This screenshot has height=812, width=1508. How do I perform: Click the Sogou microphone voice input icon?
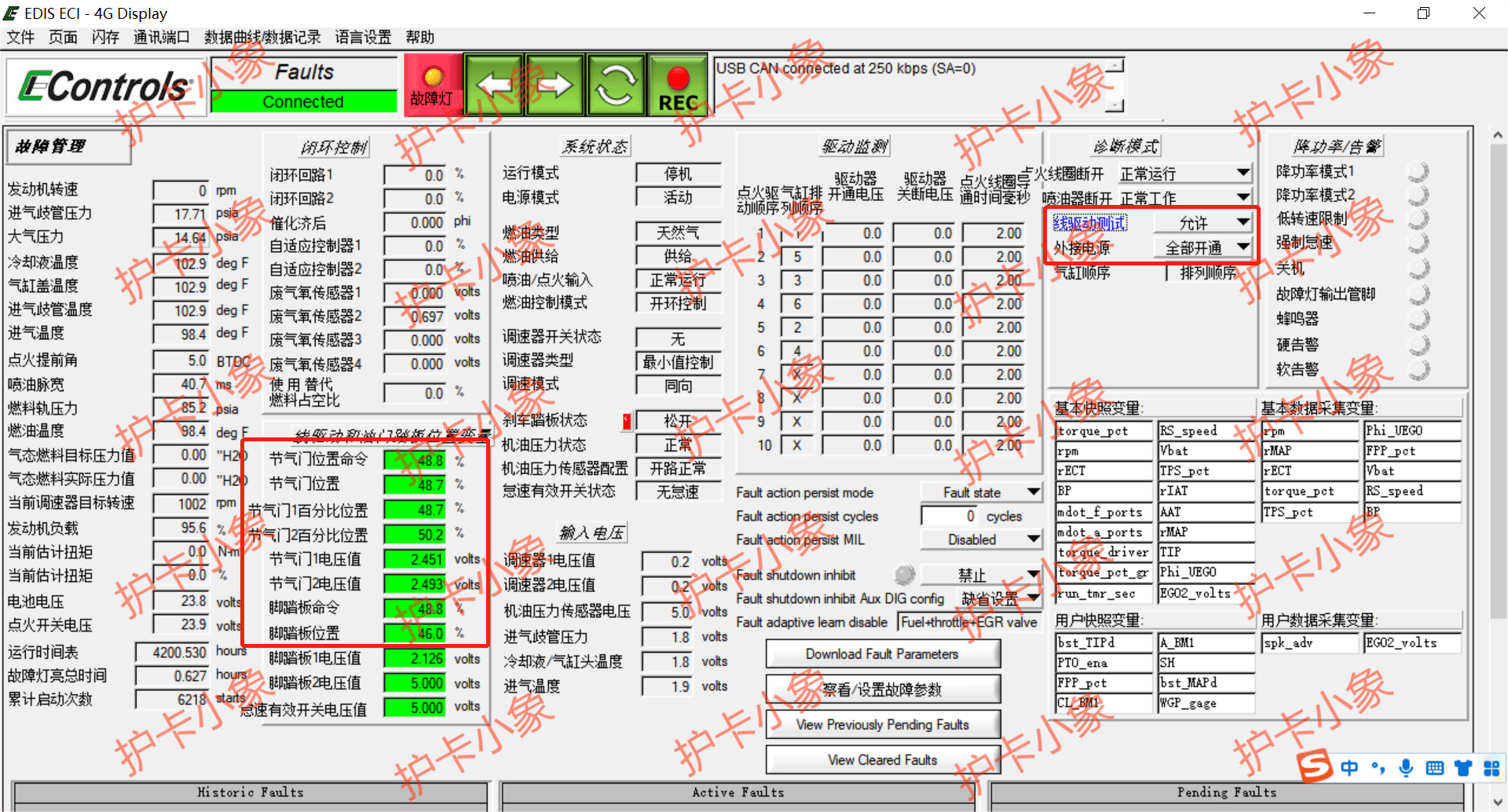click(x=1406, y=768)
